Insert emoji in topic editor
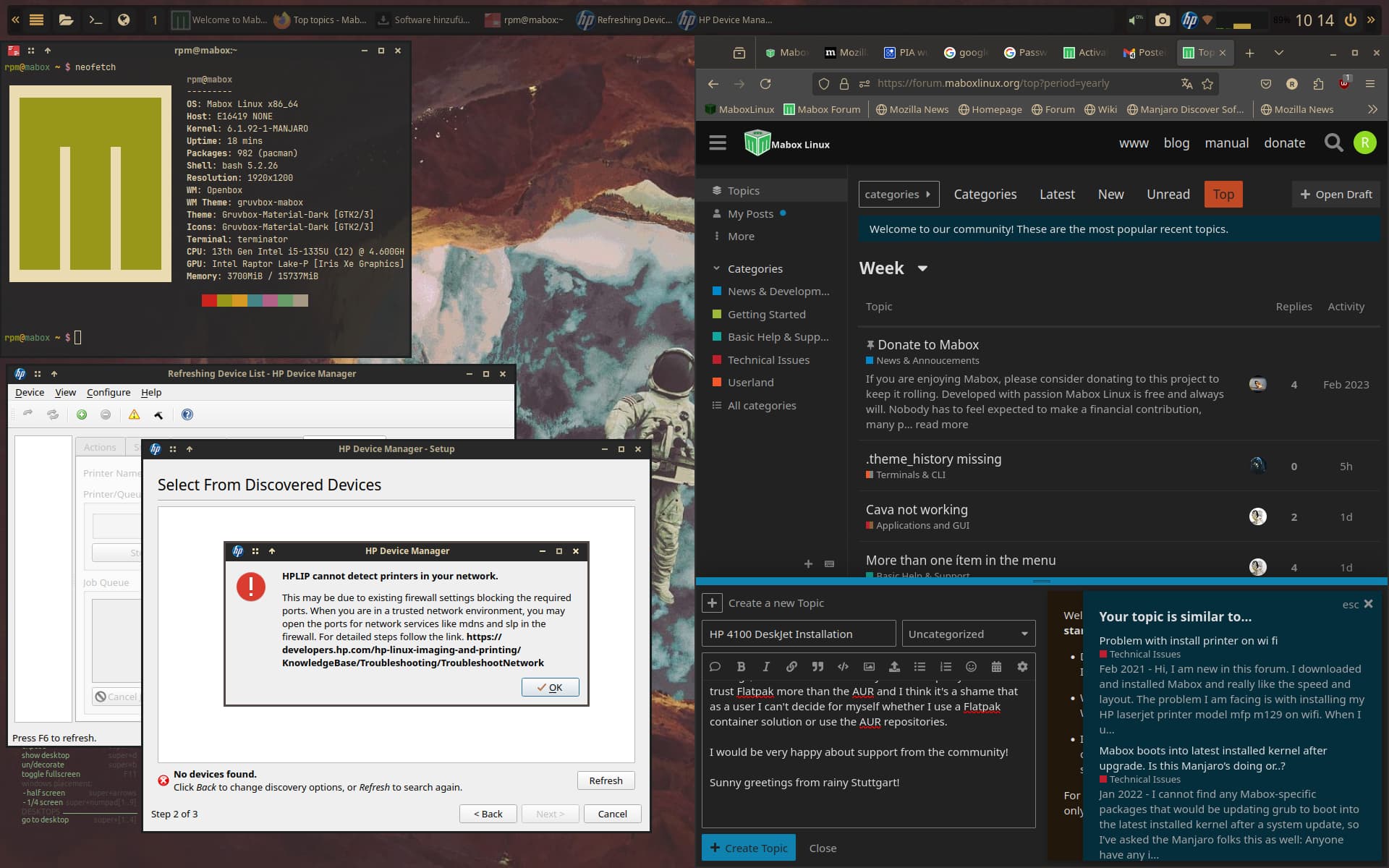Viewport: 1389px width, 868px height. pyautogui.click(x=971, y=667)
